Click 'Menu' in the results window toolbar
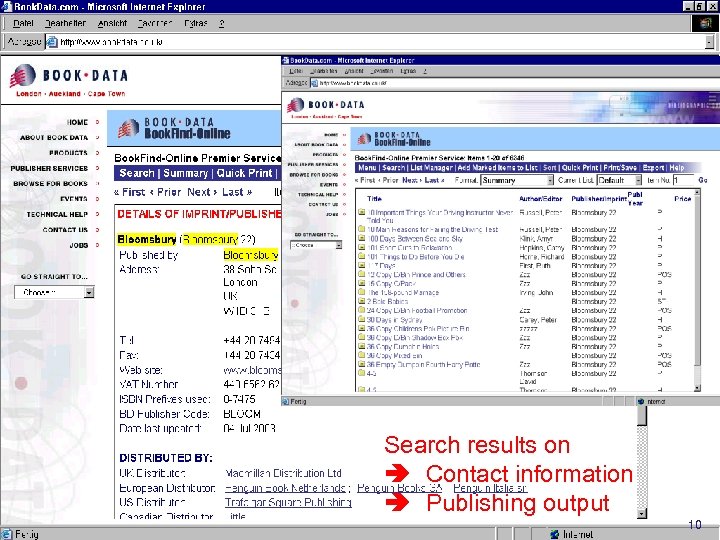The width and height of the screenshot is (720, 540). point(367,168)
